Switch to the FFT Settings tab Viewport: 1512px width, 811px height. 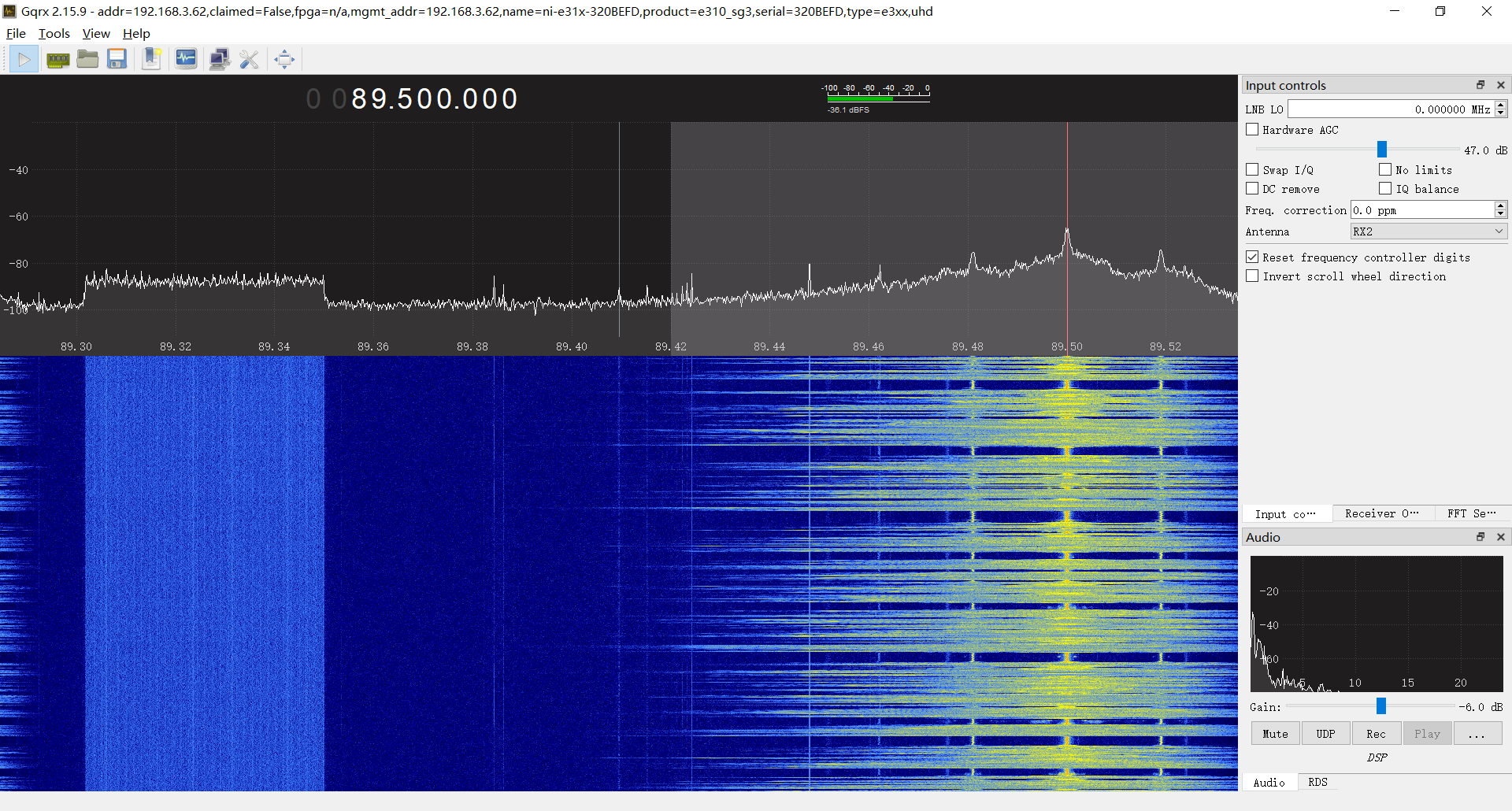click(x=1472, y=513)
